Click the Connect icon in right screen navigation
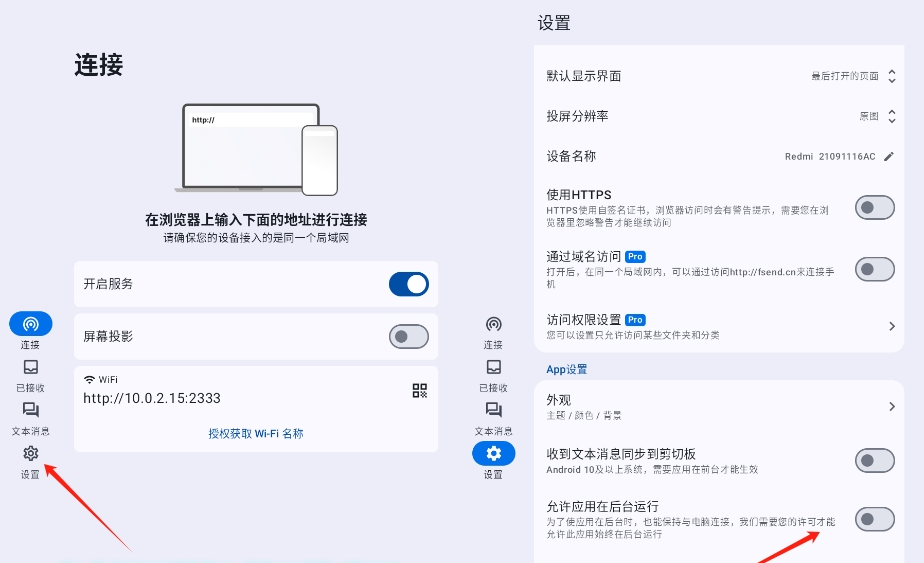This screenshot has width=924, height=563. (x=494, y=324)
